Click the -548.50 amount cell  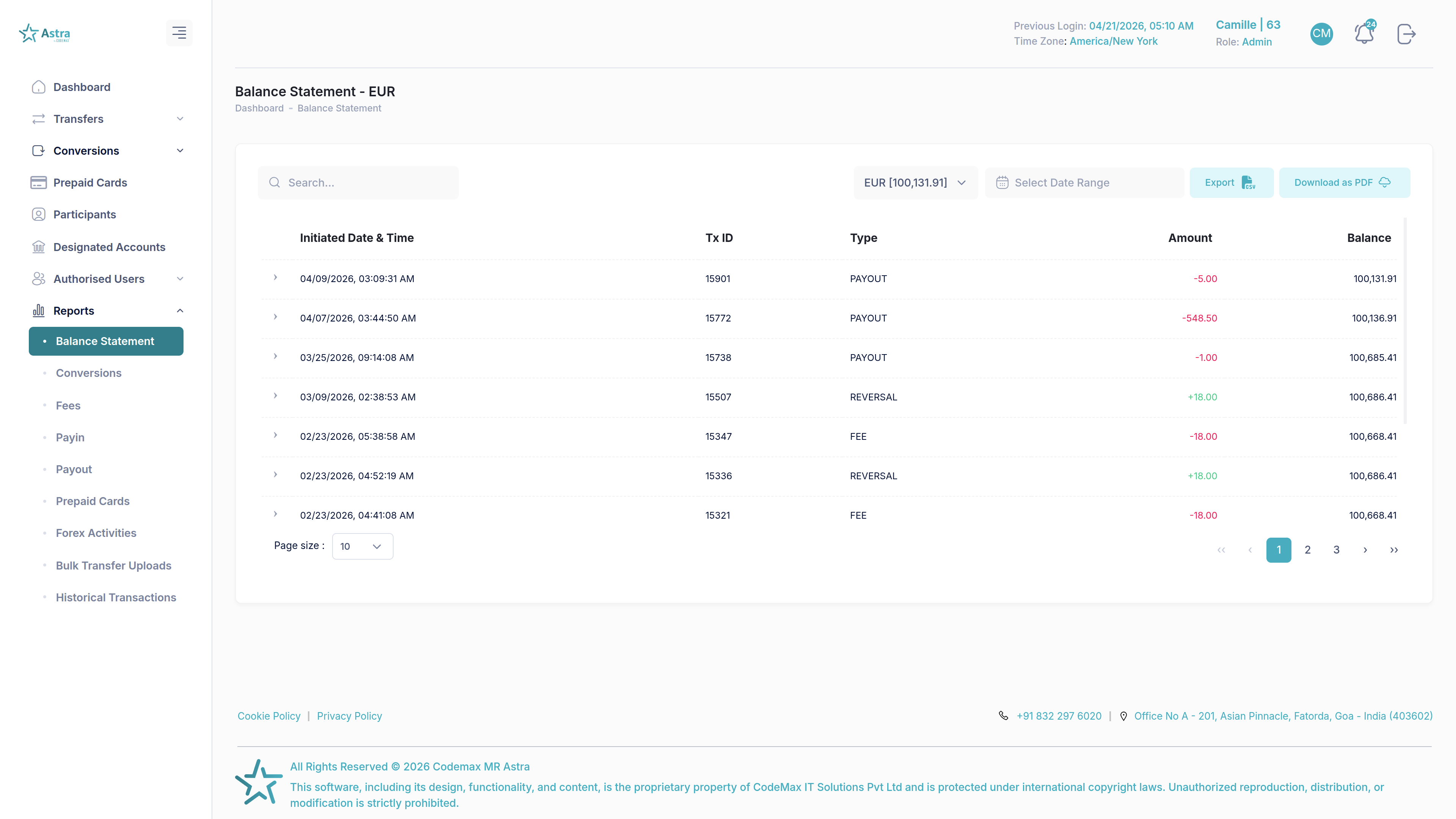(x=1199, y=318)
